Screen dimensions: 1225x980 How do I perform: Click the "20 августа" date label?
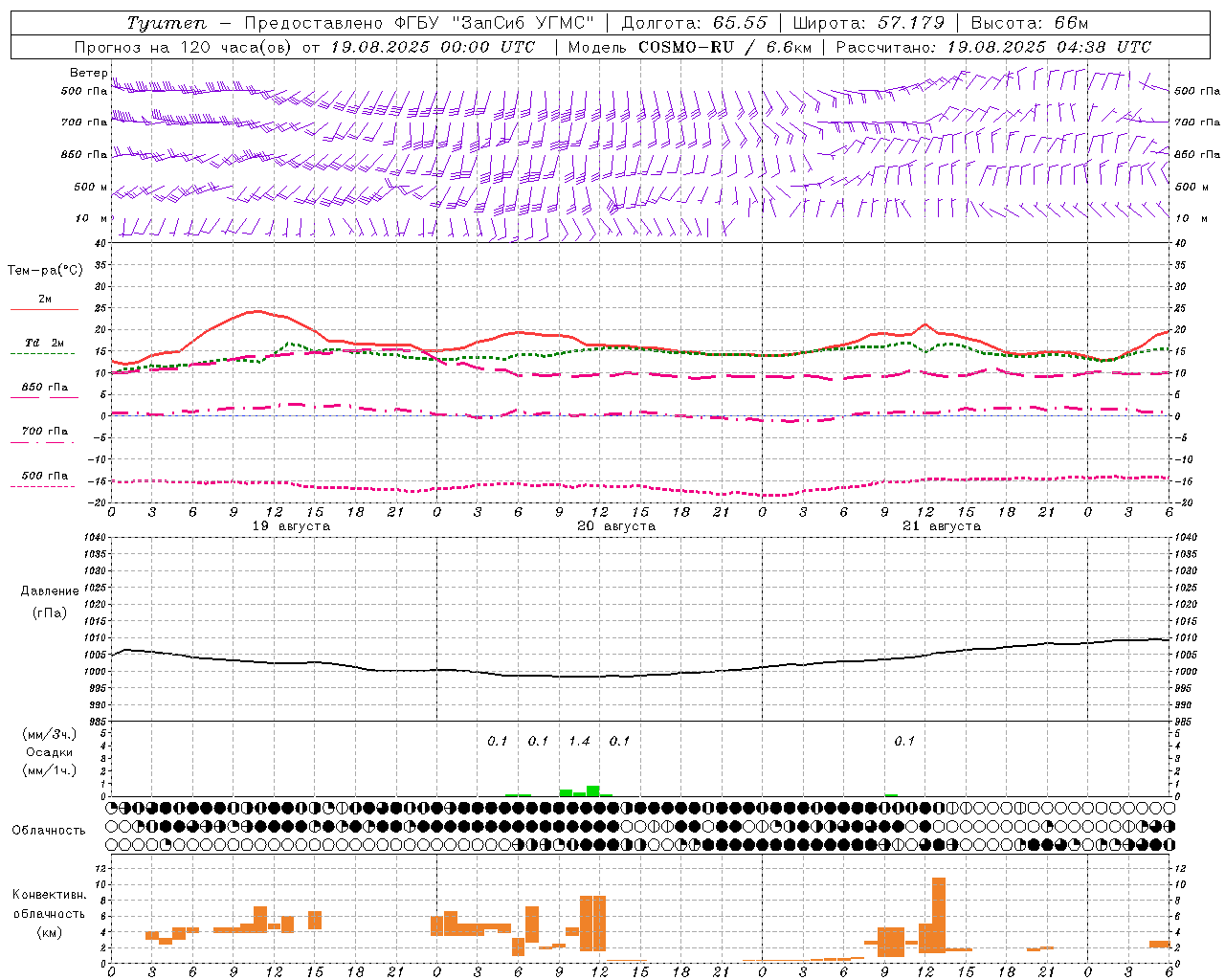(616, 526)
